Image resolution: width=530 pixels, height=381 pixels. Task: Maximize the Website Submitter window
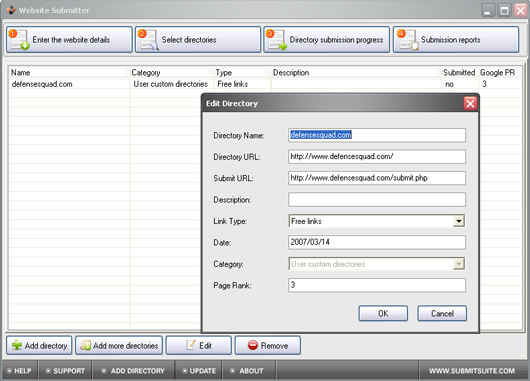(x=504, y=10)
